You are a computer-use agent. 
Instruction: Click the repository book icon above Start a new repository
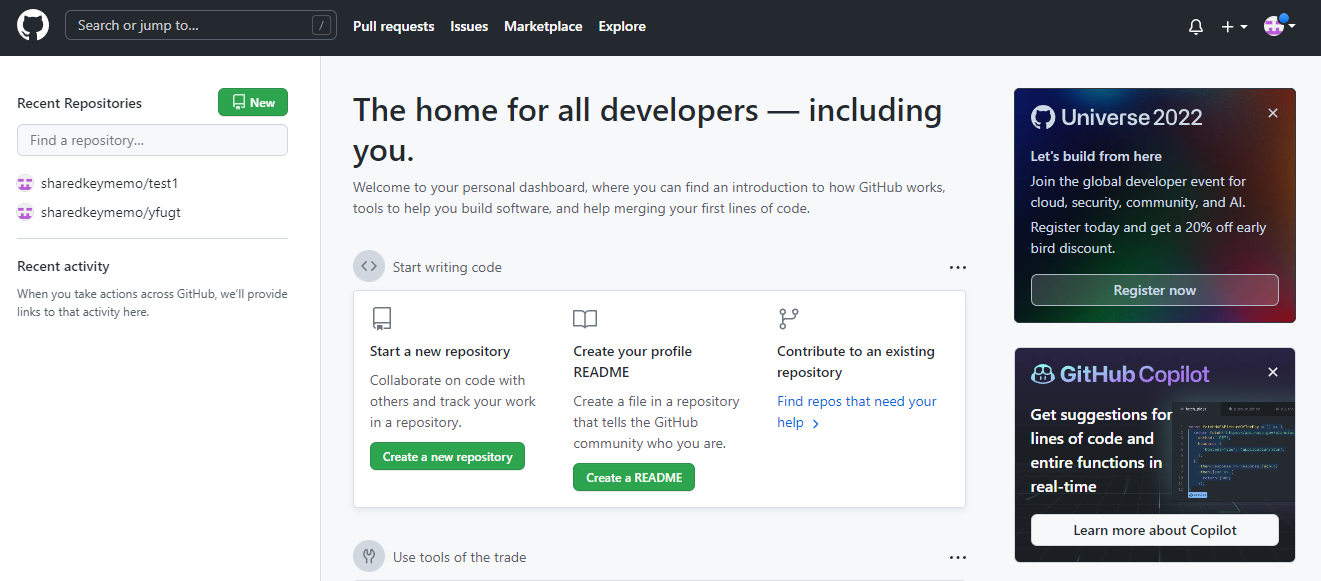(x=381, y=319)
